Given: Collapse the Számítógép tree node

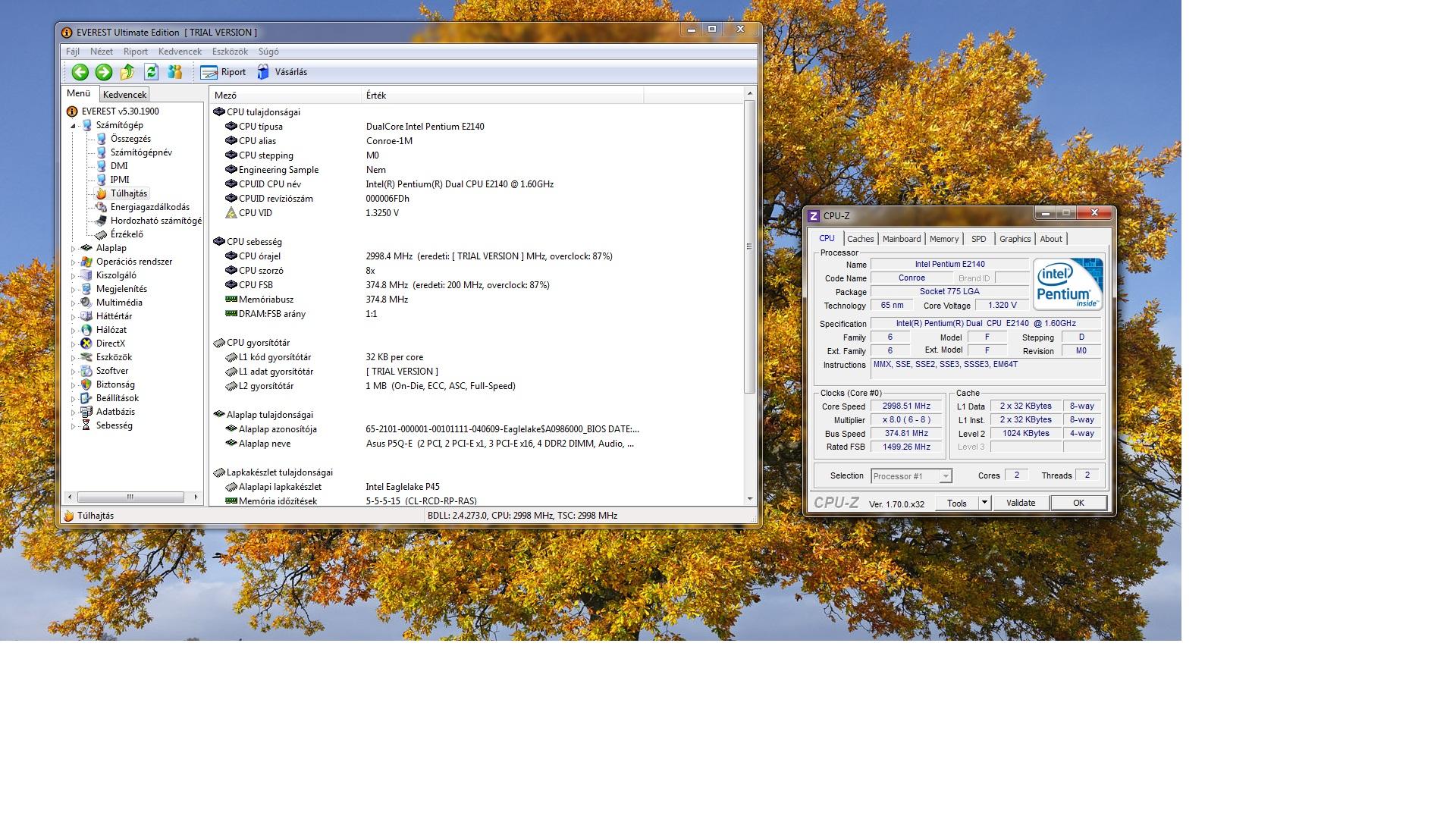Looking at the screenshot, I should pyautogui.click(x=74, y=126).
